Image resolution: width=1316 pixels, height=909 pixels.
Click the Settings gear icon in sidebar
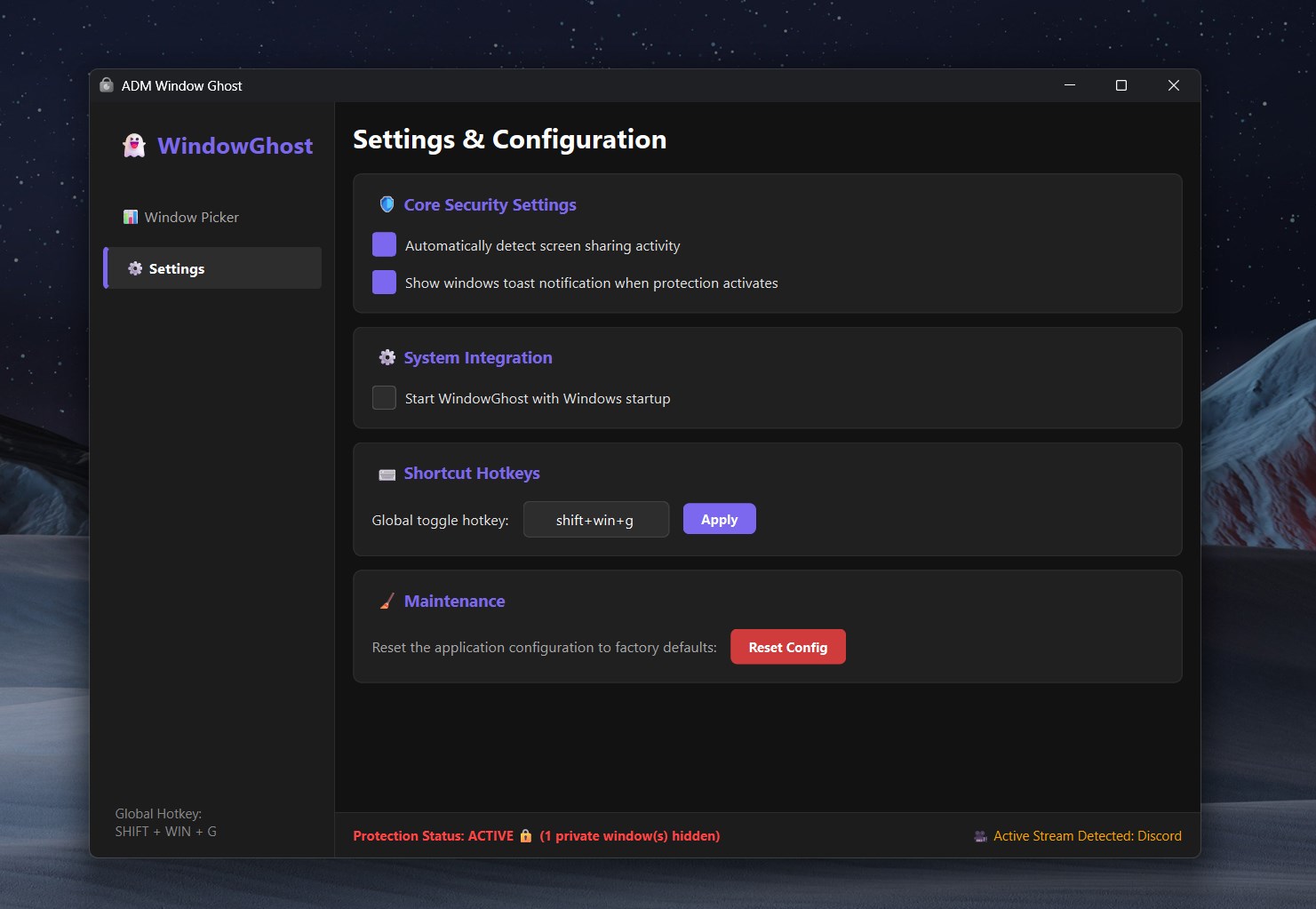click(135, 268)
